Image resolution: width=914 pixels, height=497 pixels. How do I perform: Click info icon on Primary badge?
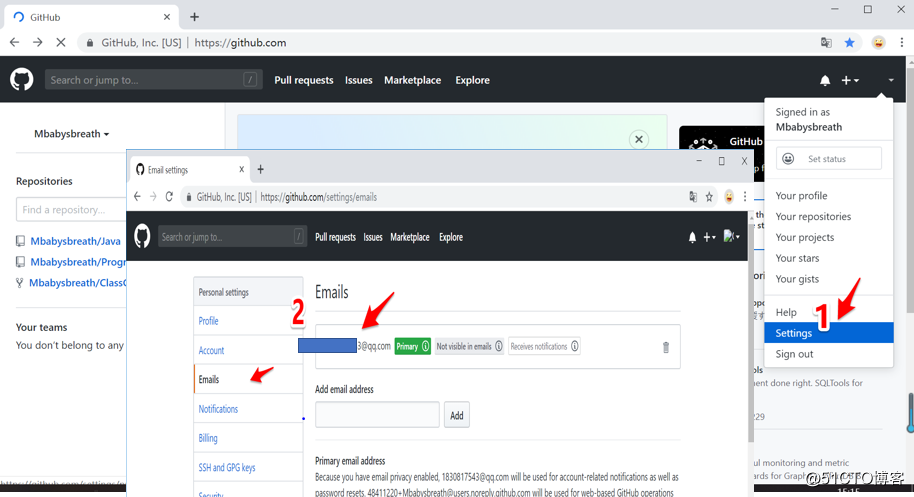click(426, 346)
